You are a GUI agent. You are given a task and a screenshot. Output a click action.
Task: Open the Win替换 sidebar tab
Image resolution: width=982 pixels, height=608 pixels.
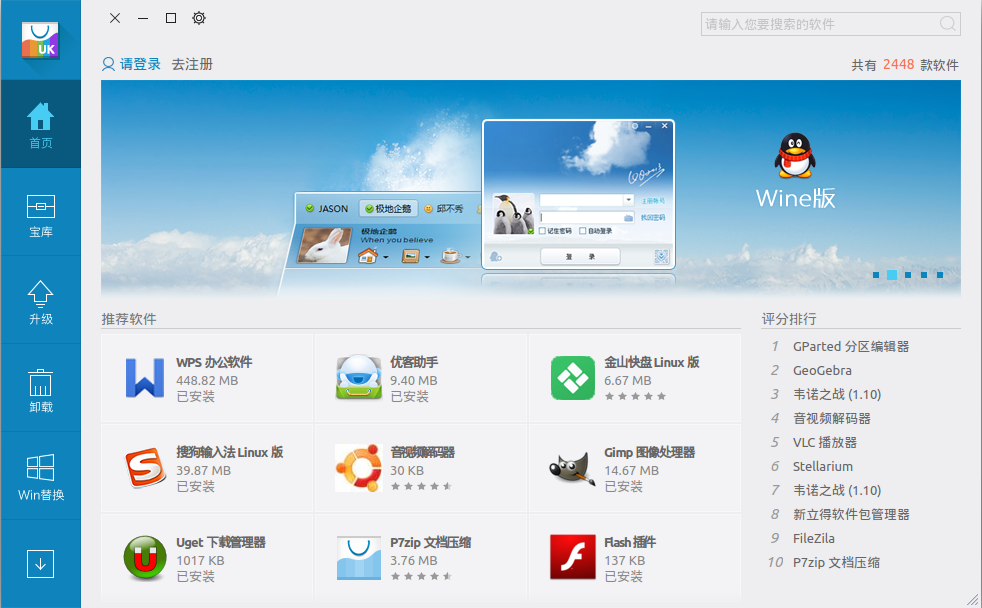[41, 477]
